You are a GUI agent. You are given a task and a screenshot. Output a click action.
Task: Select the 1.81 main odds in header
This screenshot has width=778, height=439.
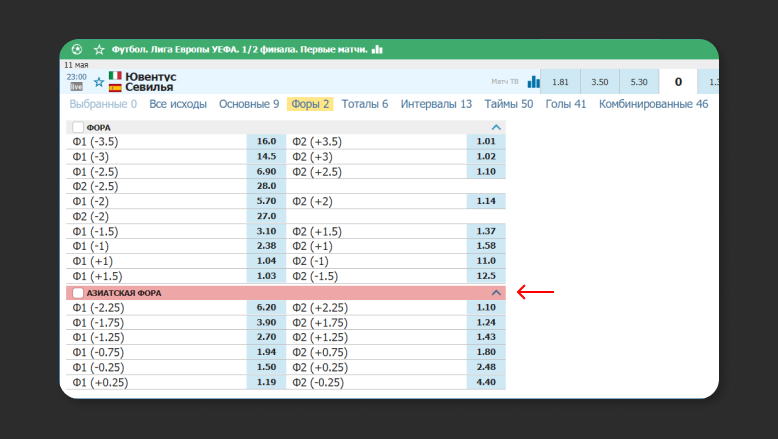pos(560,82)
